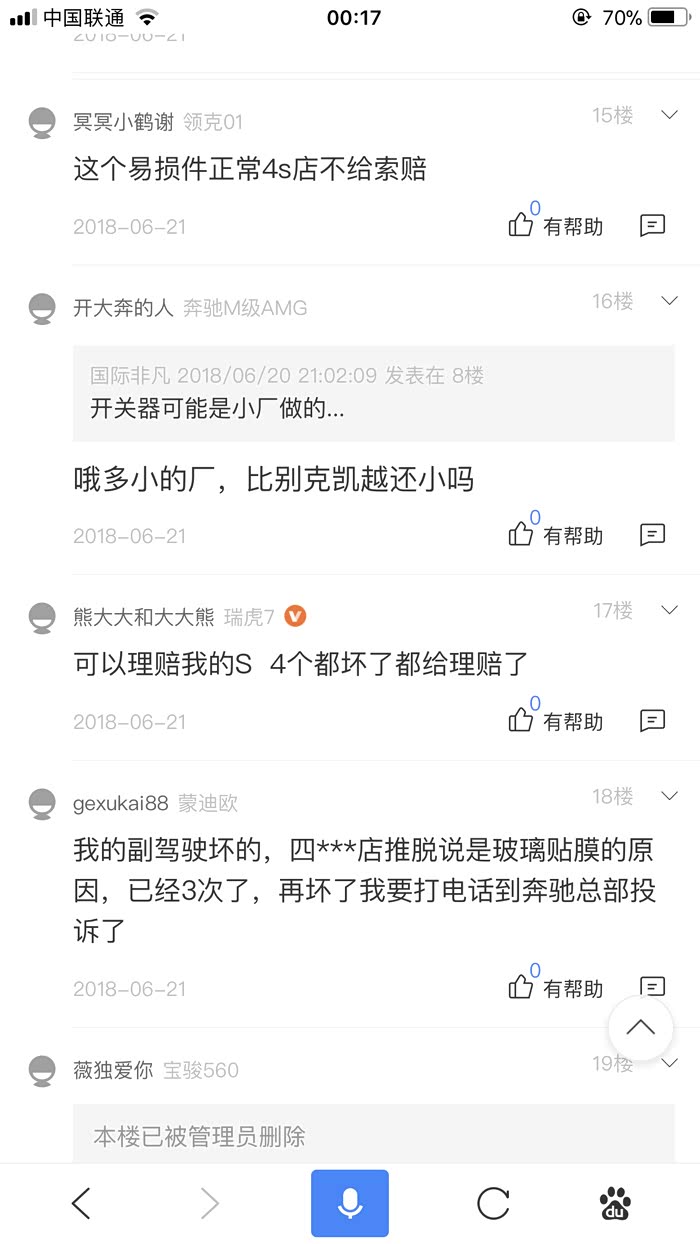Open reply icon on the 16楼 comment
This screenshot has width=700, height=1244.
(x=652, y=535)
